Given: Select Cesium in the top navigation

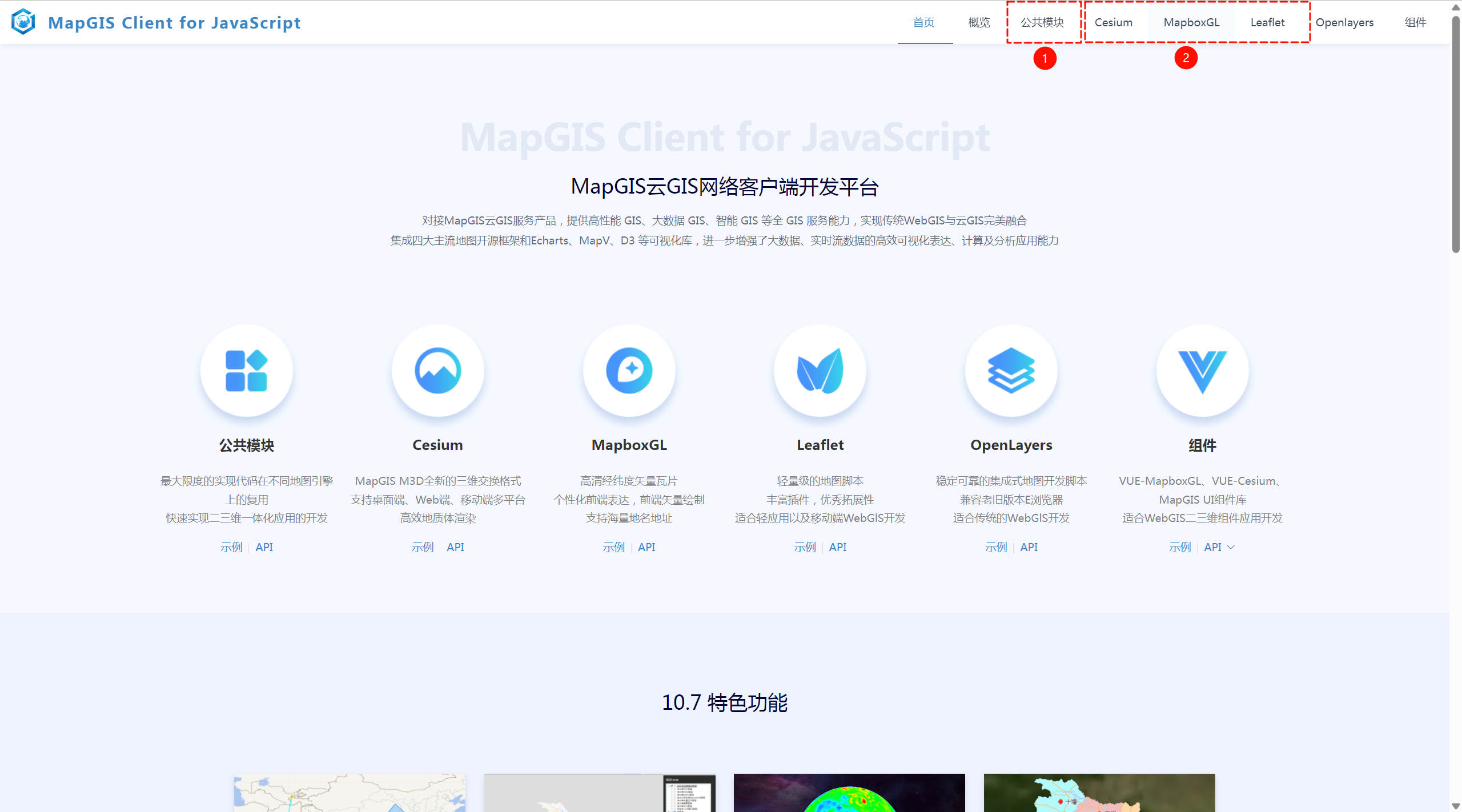Looking at the screenshot, I should point(1113,23).
